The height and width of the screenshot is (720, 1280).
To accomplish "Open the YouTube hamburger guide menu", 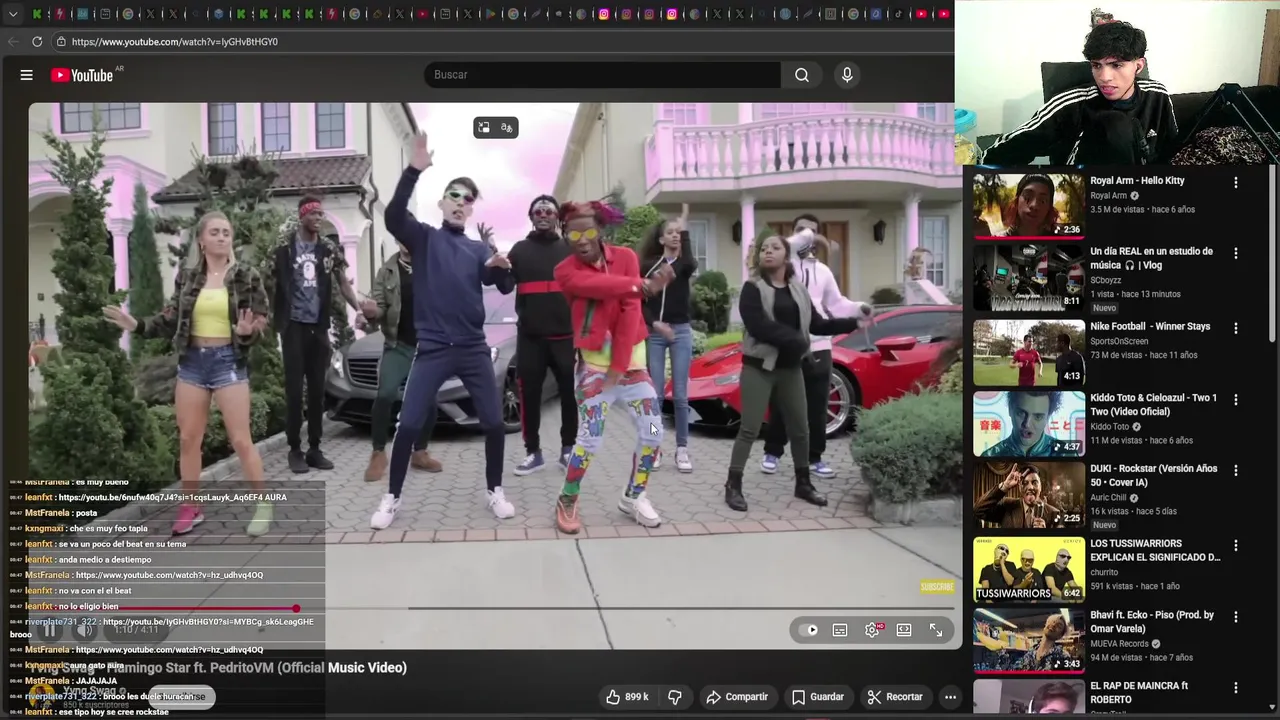I will pyautogui.click(x=27, y=75).
